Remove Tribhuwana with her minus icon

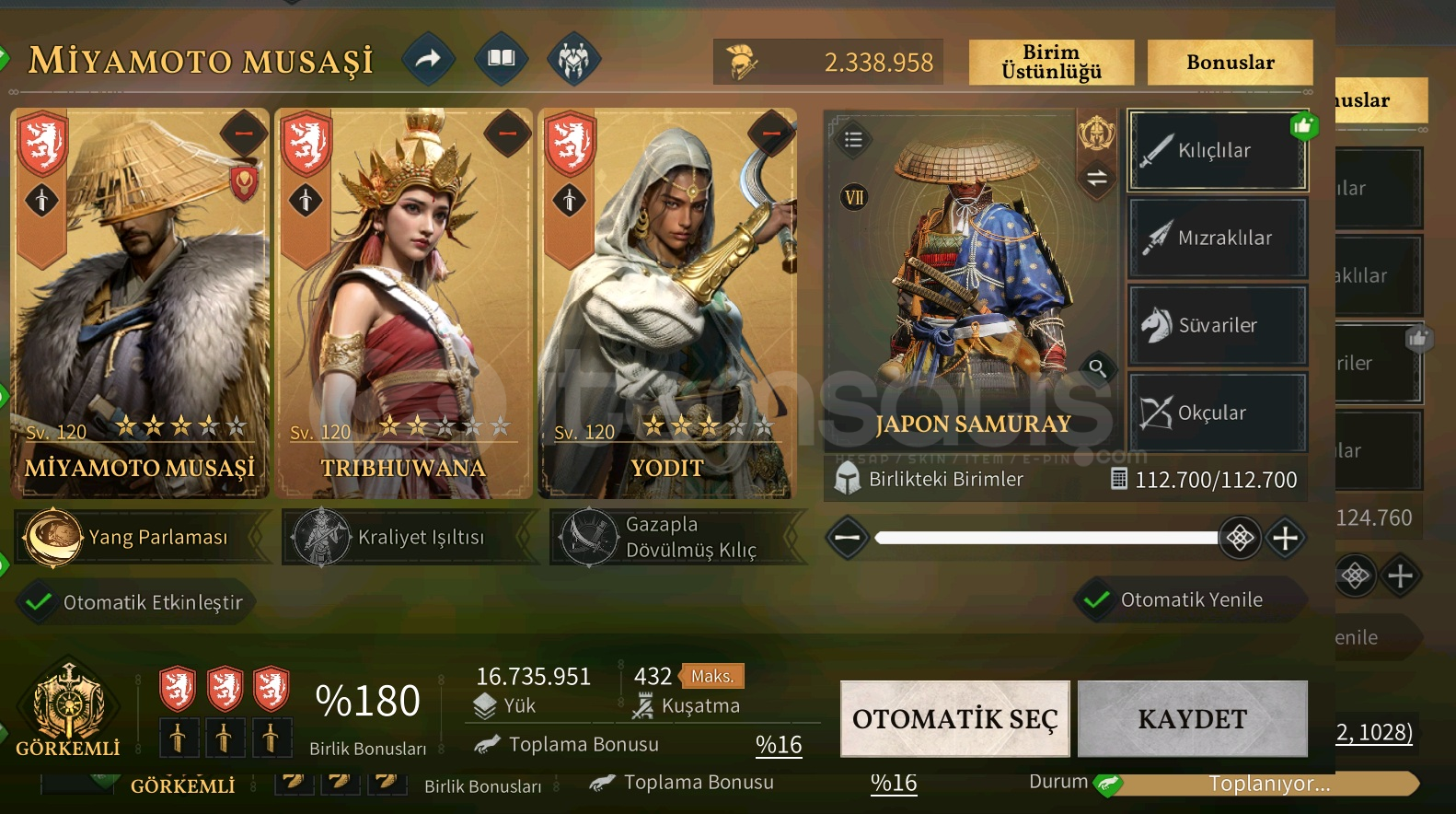[x=507, y=134]
